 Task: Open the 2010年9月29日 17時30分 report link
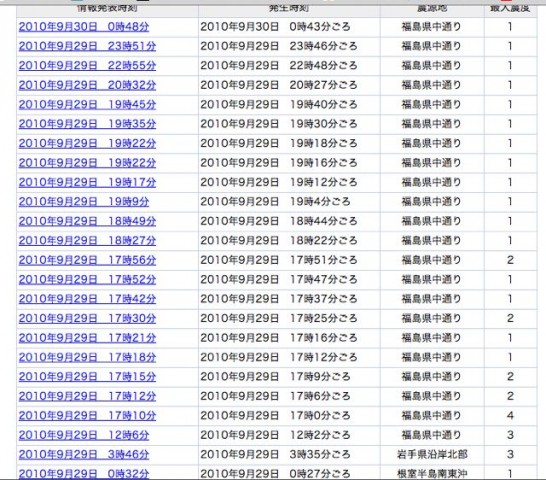(x=87, y=318)
